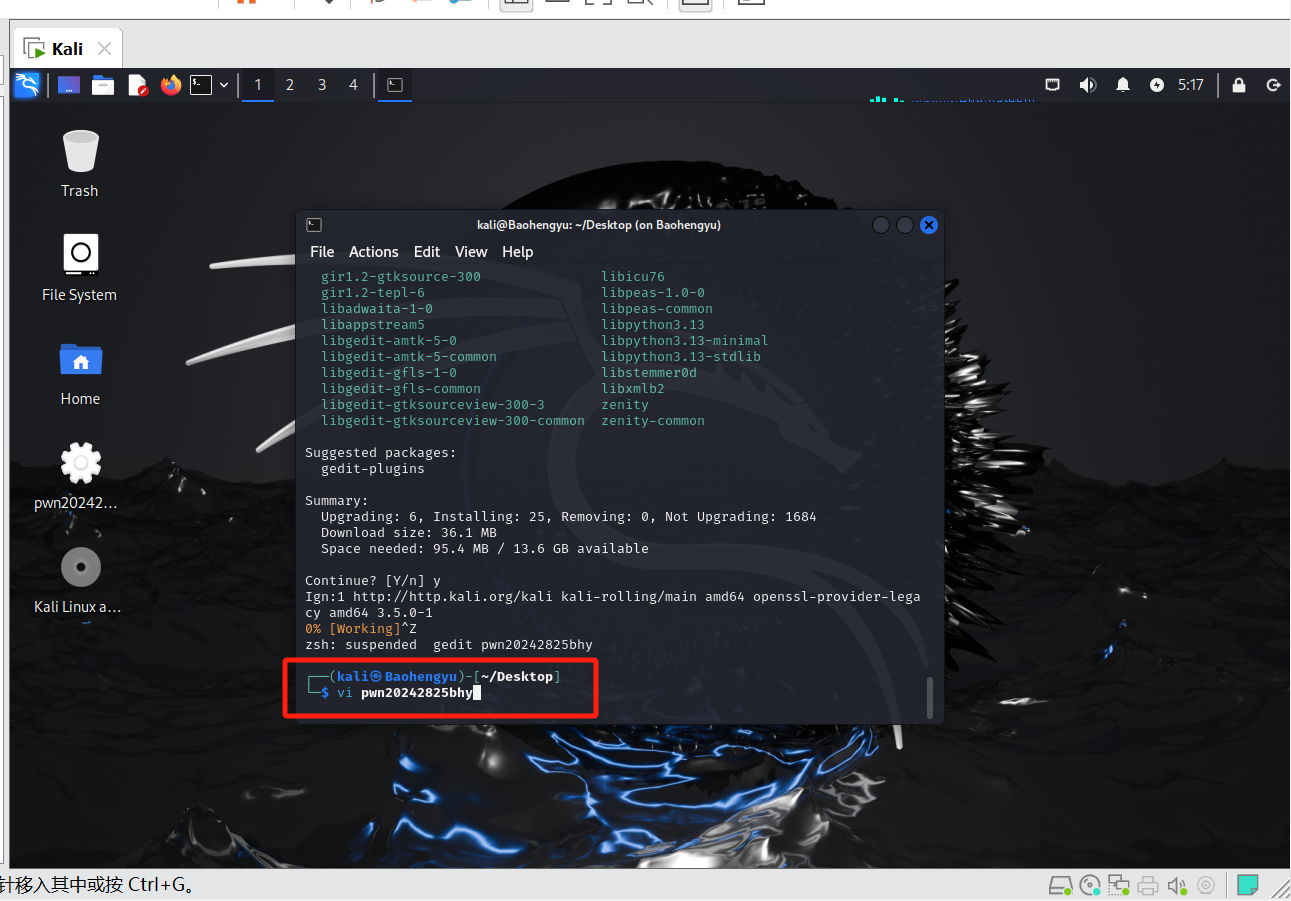Click the 'Continue? [Y/n] y' line
This screenshot has height=901, width=1291.
tap(373, 581)
